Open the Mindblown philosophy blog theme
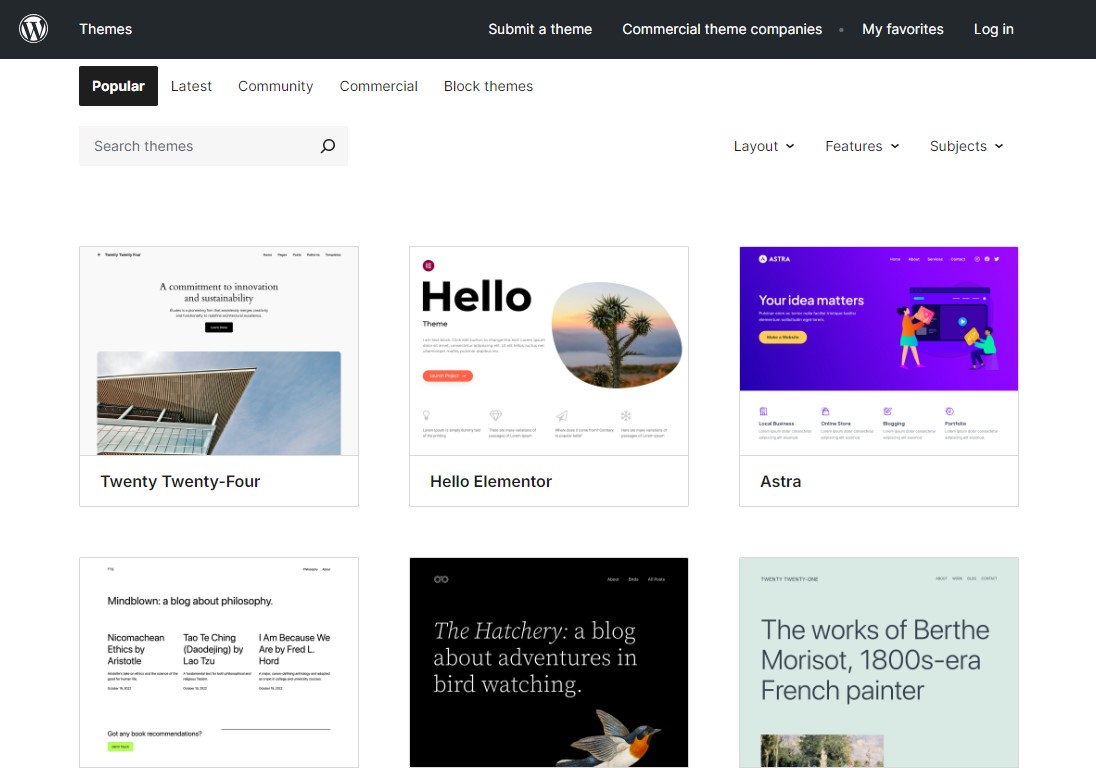 219,662
